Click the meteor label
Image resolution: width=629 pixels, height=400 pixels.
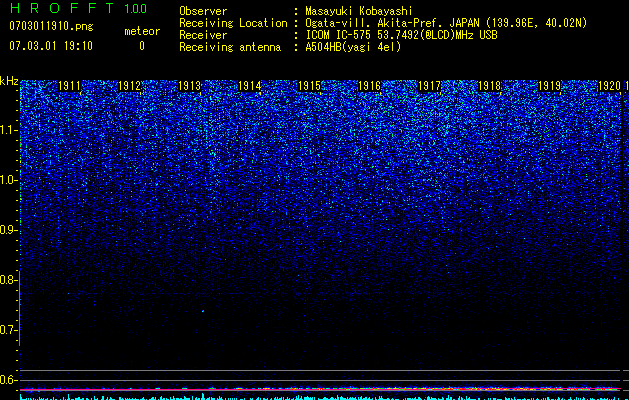click(x=142, y=31)
